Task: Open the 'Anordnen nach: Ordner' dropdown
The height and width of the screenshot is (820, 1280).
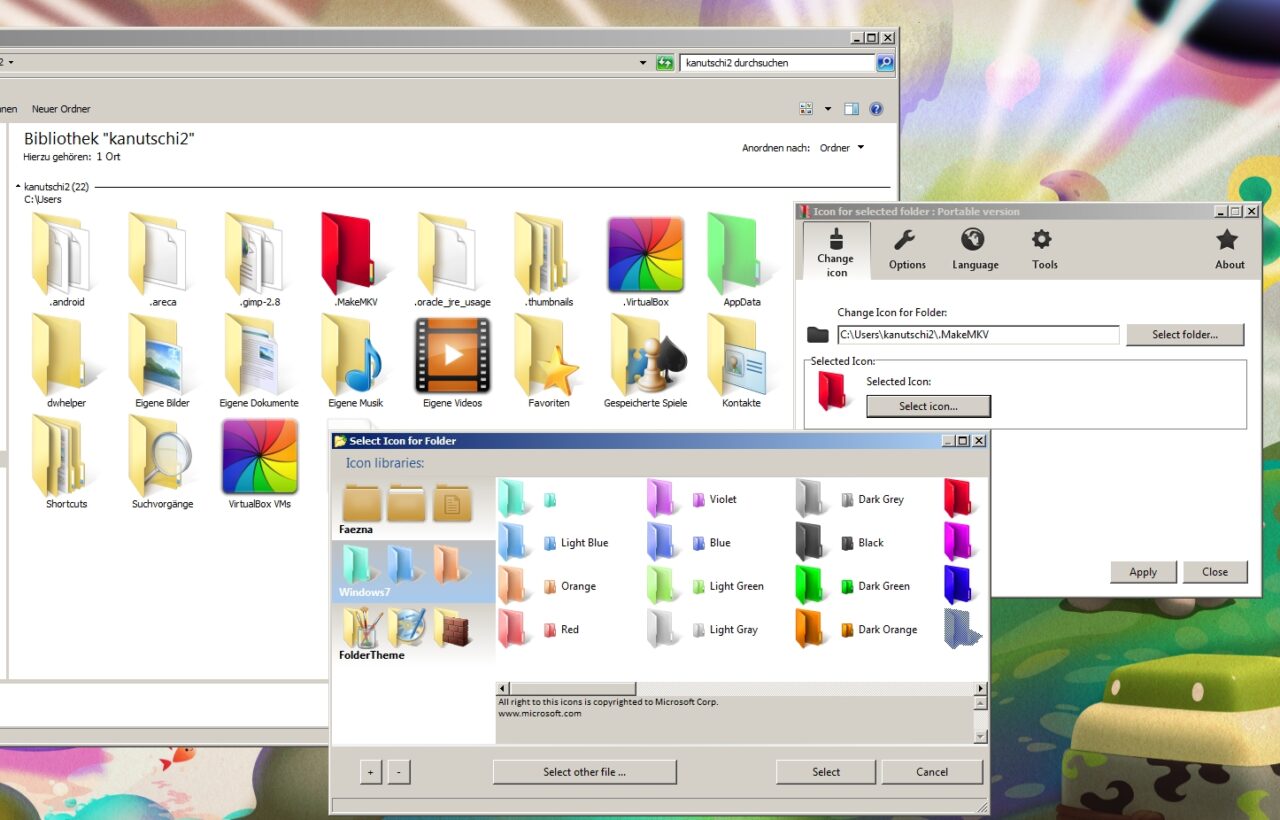Action: [x=841, y=147]
